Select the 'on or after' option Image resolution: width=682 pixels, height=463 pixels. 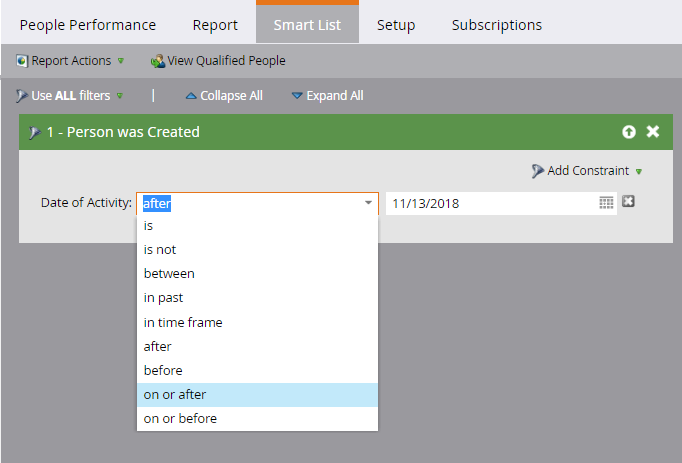coord(257,395)
